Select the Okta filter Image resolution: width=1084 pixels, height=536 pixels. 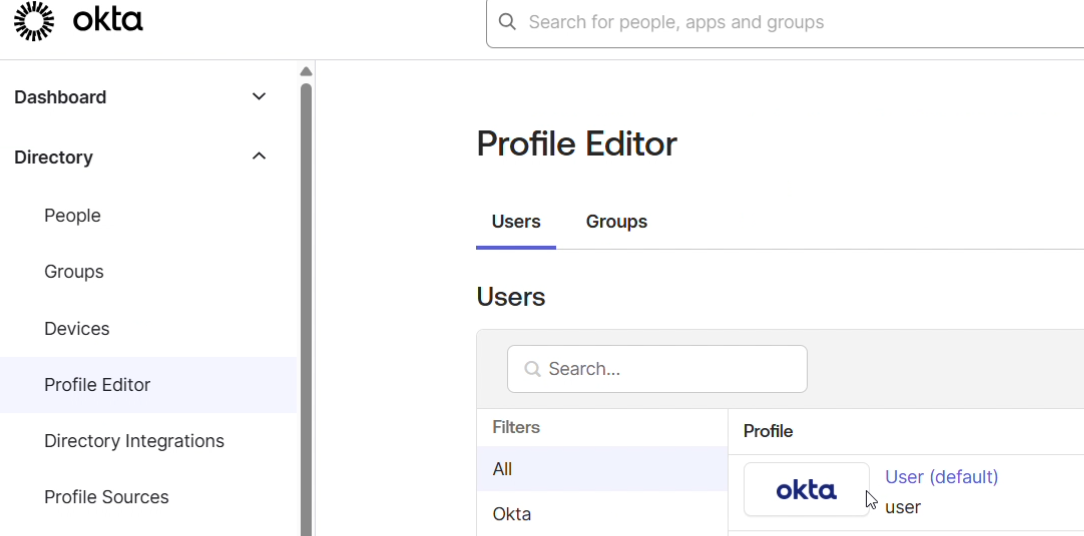coord(602,514)
